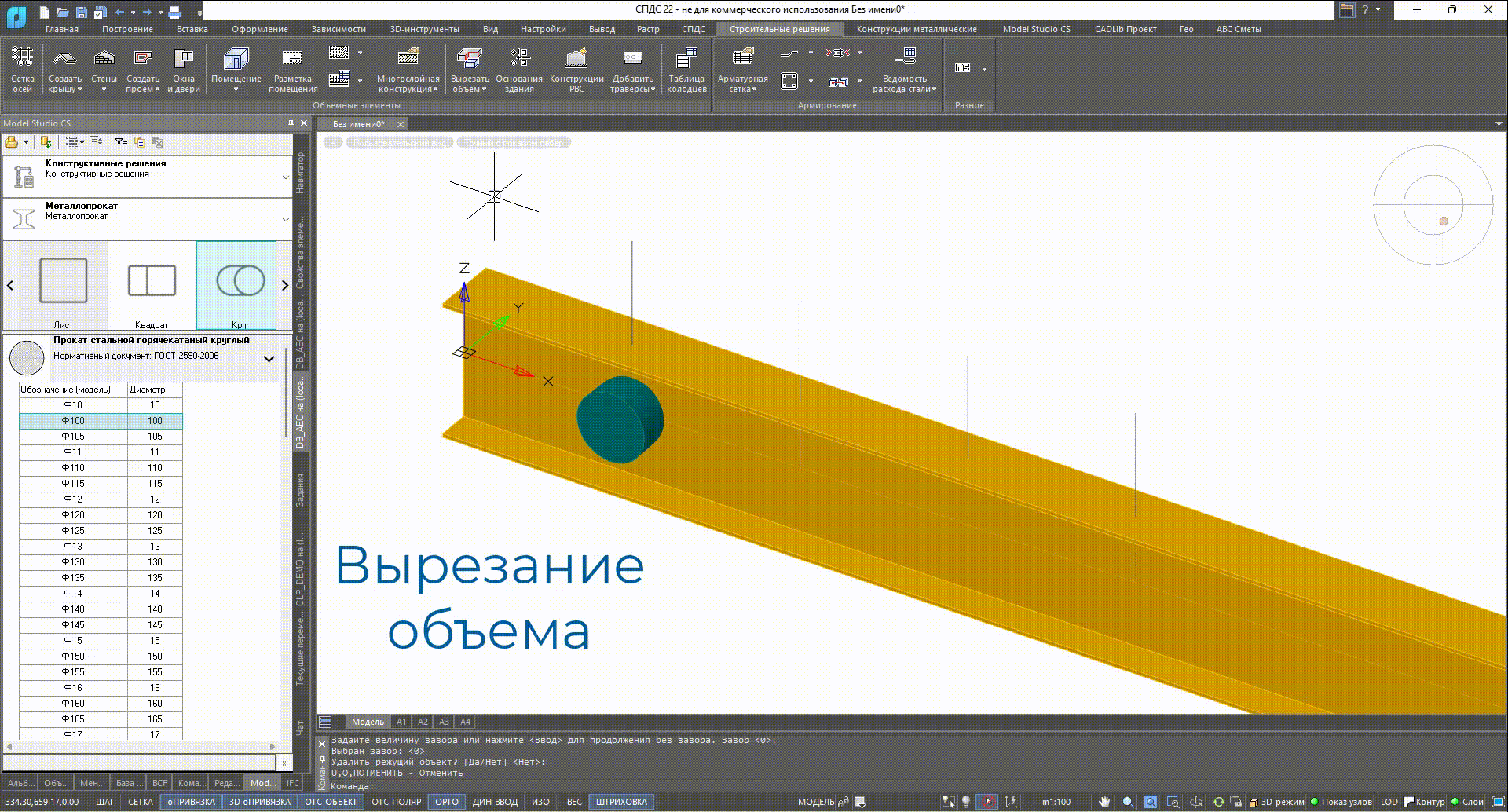Click the Undo arrow in quick access toolbar

(x=120, y=12)
